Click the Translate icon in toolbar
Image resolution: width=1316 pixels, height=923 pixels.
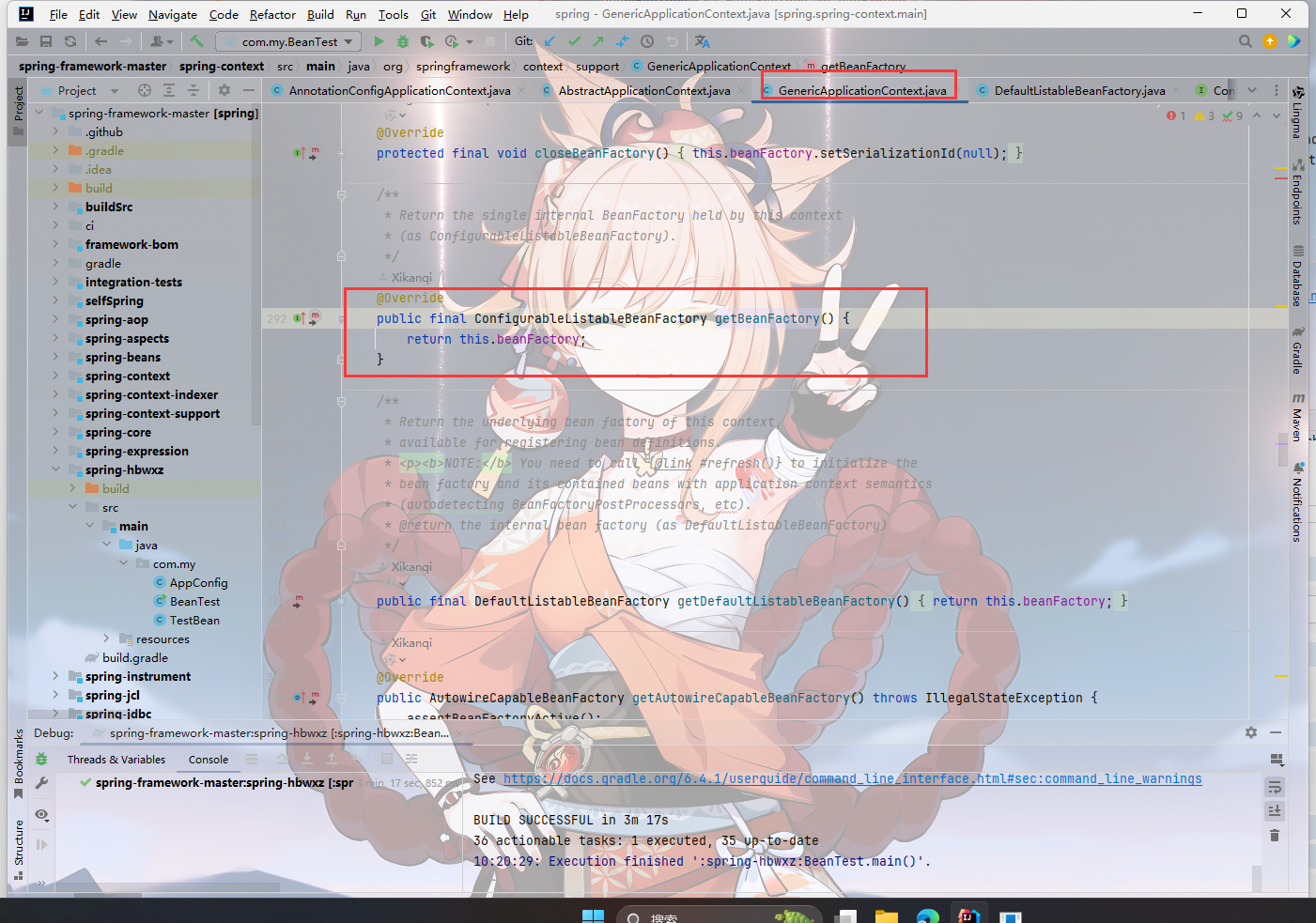[703, 41]
